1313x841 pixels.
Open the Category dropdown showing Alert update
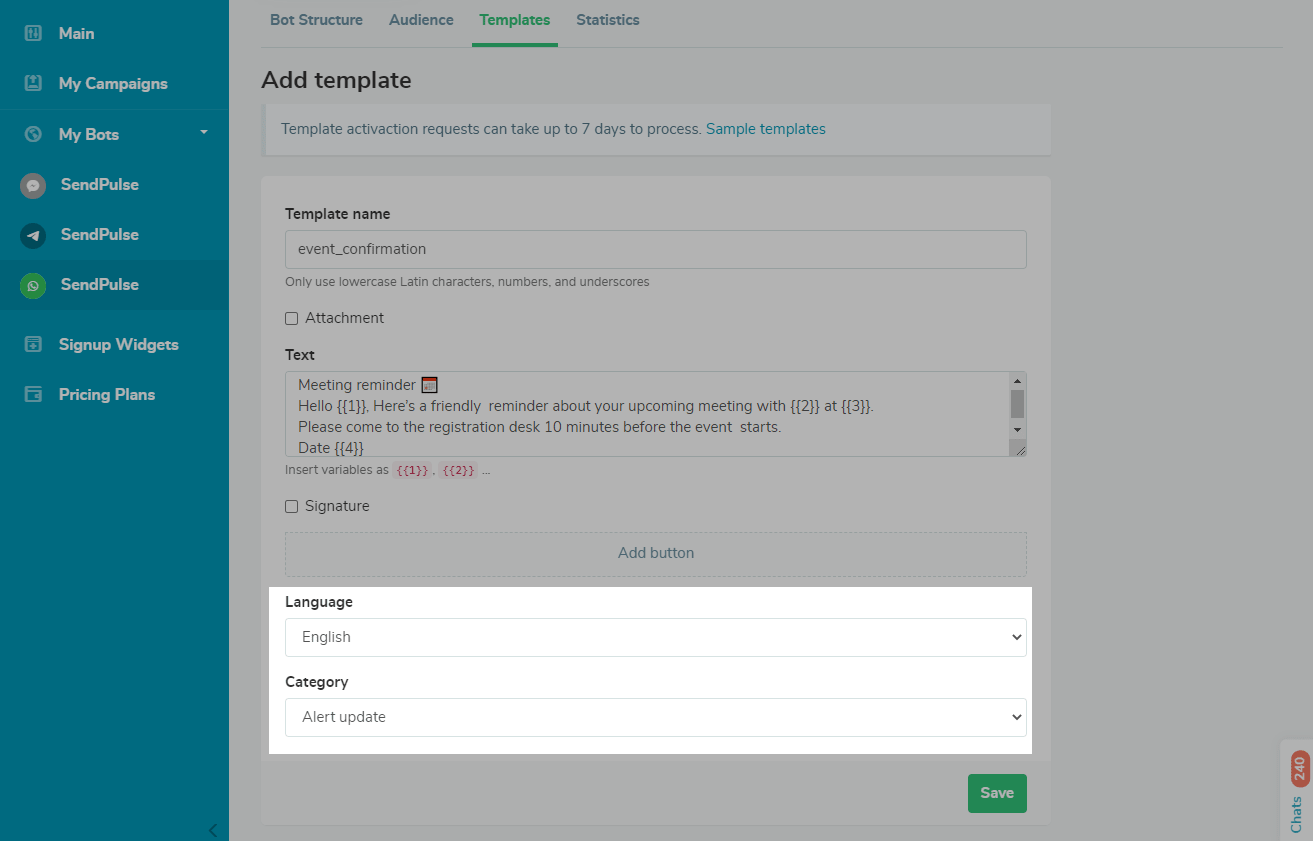[655, 717]
